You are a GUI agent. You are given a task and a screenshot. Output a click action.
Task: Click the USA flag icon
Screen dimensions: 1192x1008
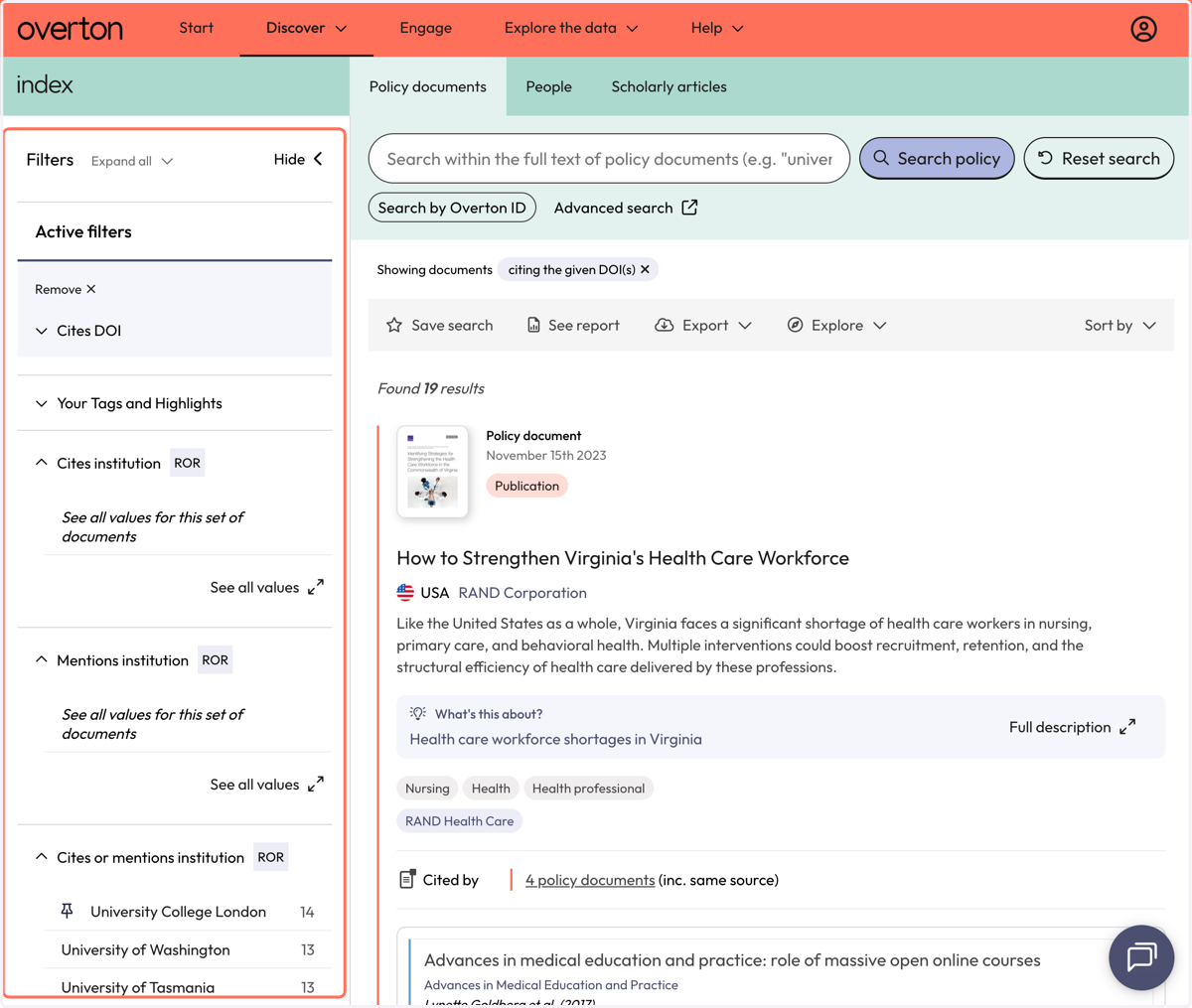[405, 592]
